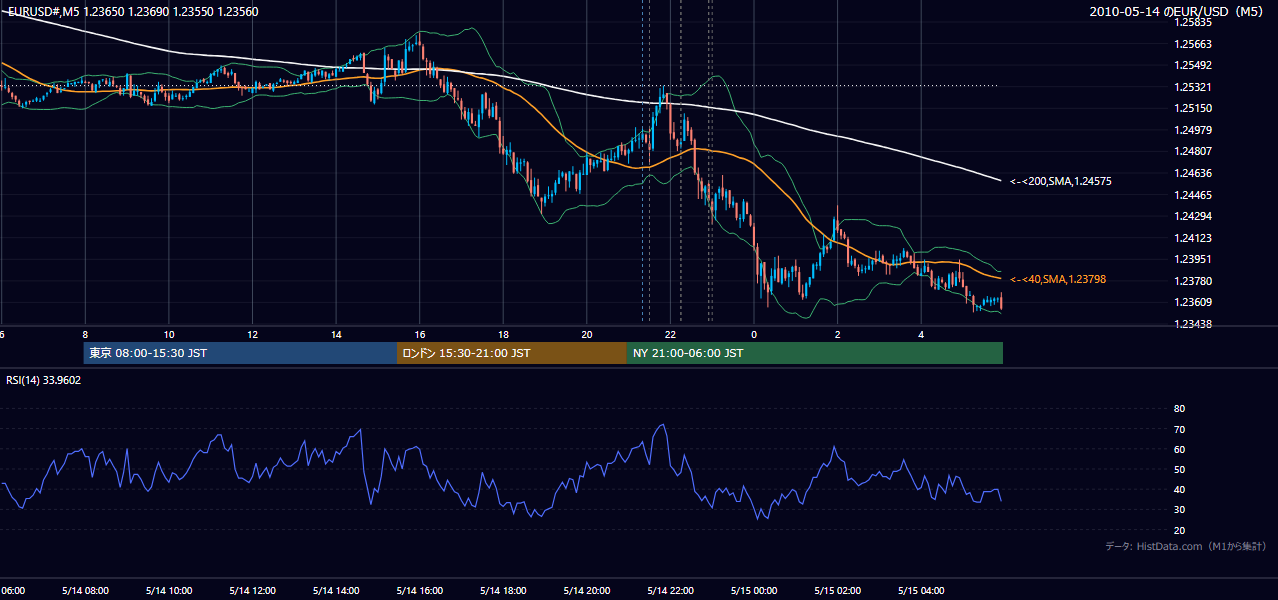Screen dimensions: 1278x600
Task: Click price axis label 1.25663
Action: [x=1193, y=44]
